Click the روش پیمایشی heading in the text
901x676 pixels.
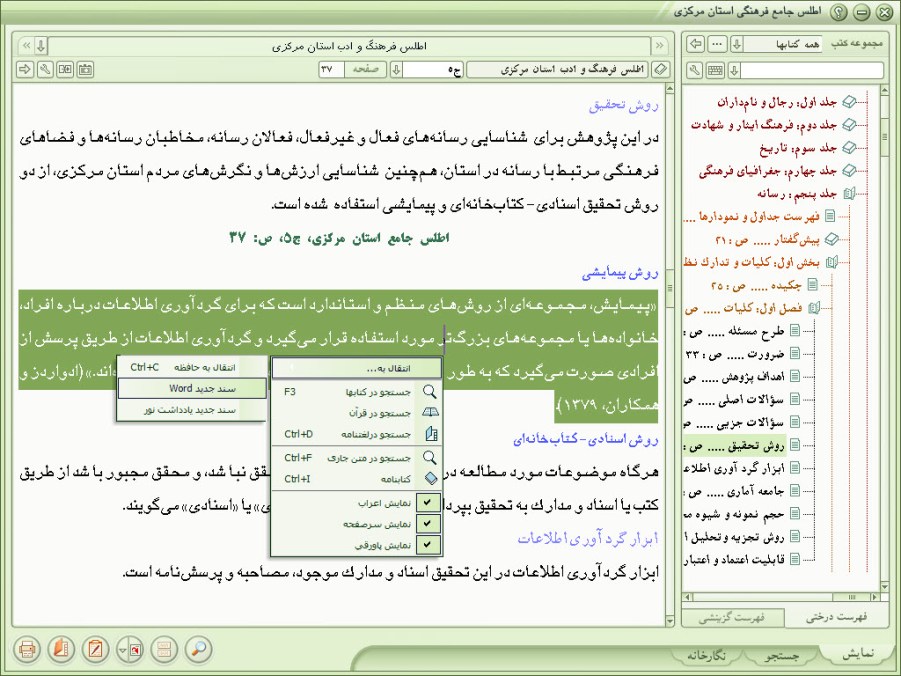coord(619,274)
